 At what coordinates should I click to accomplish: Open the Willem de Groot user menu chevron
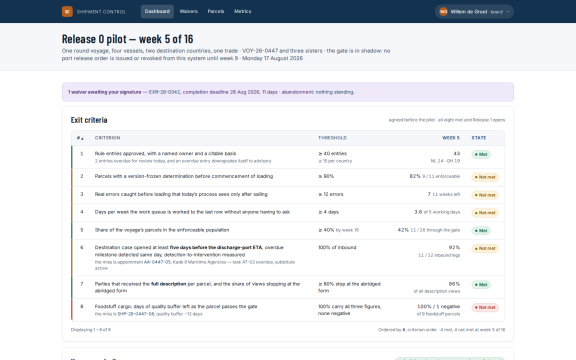507,12
